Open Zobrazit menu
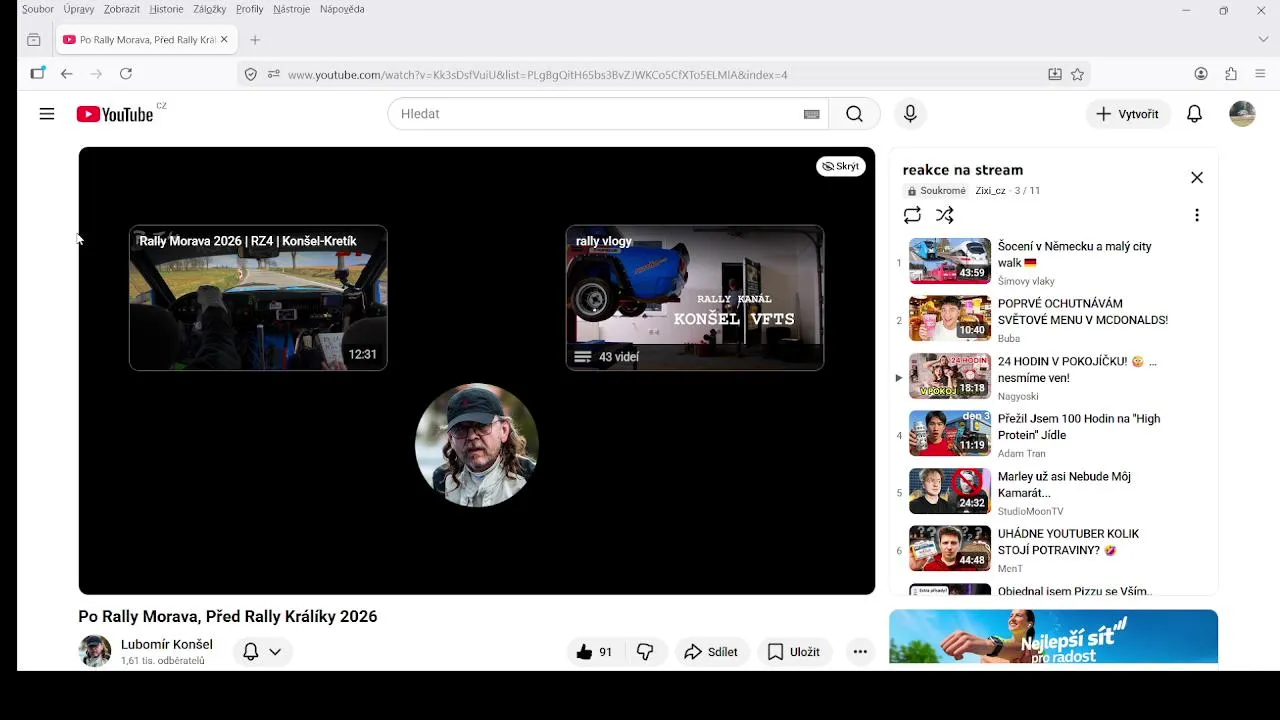Image resolution: width=1280 pixels, height=720 pixels. [x=122, y=9]
